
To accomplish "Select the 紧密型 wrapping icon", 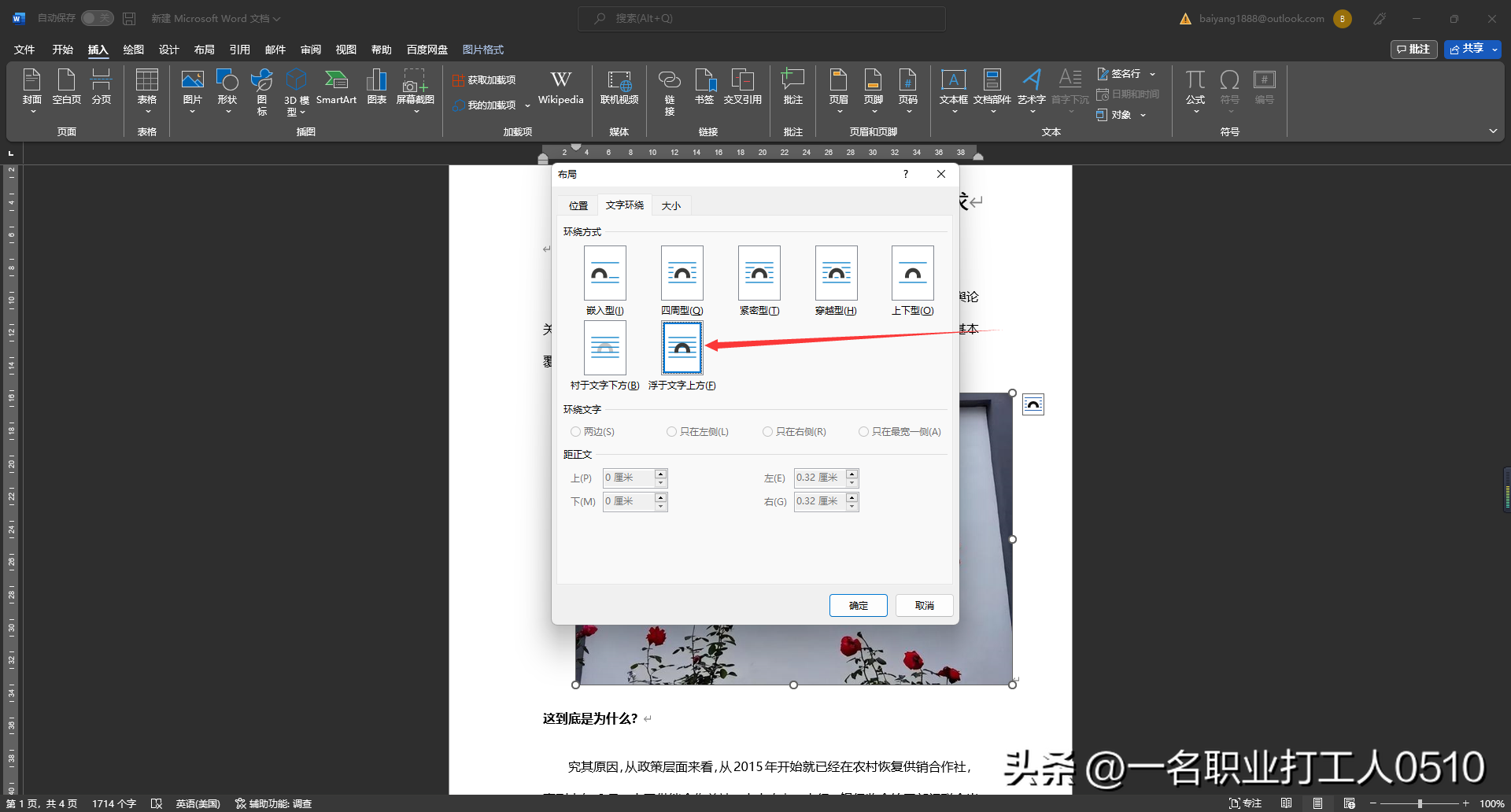I will click(759, 273).
